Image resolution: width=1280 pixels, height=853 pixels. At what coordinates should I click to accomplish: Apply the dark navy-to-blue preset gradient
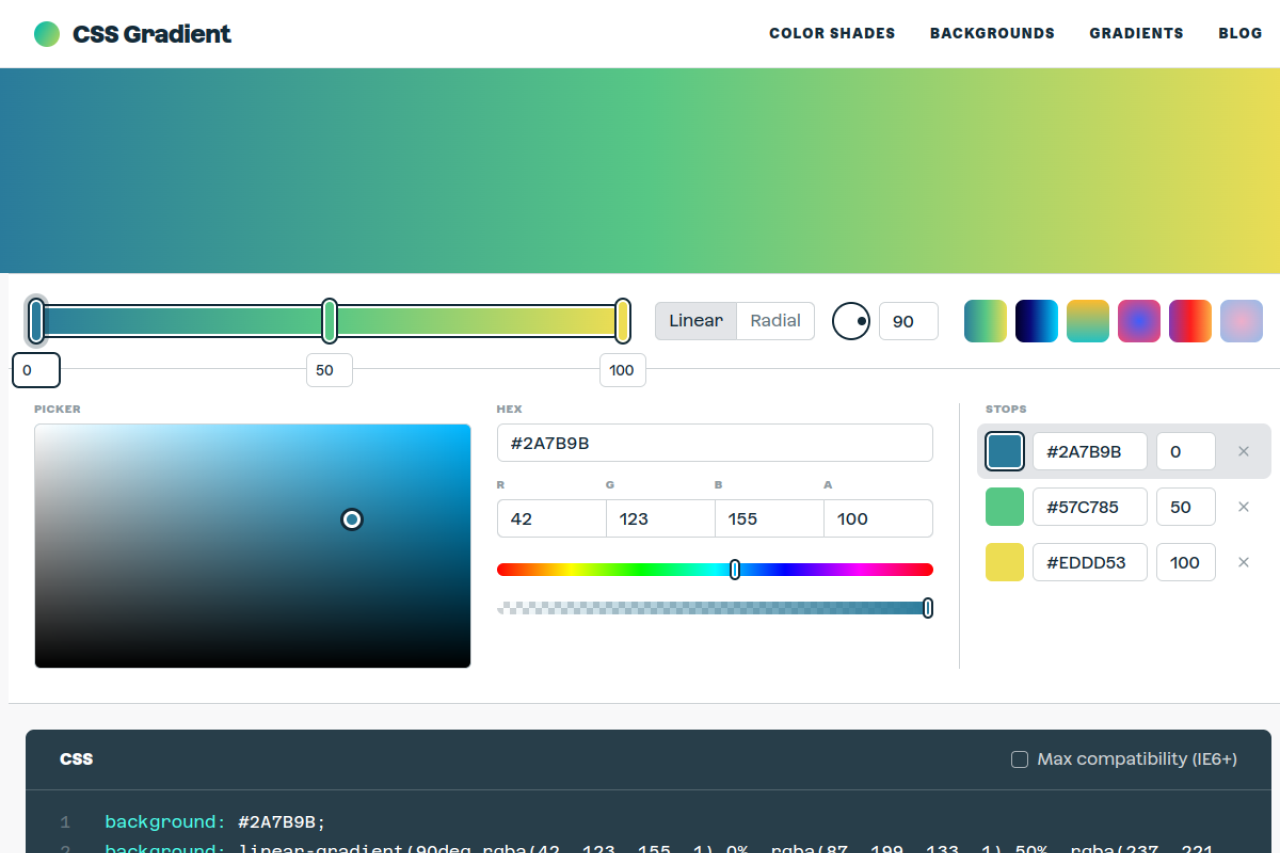pyautogui.click(x=1036, y=321)
